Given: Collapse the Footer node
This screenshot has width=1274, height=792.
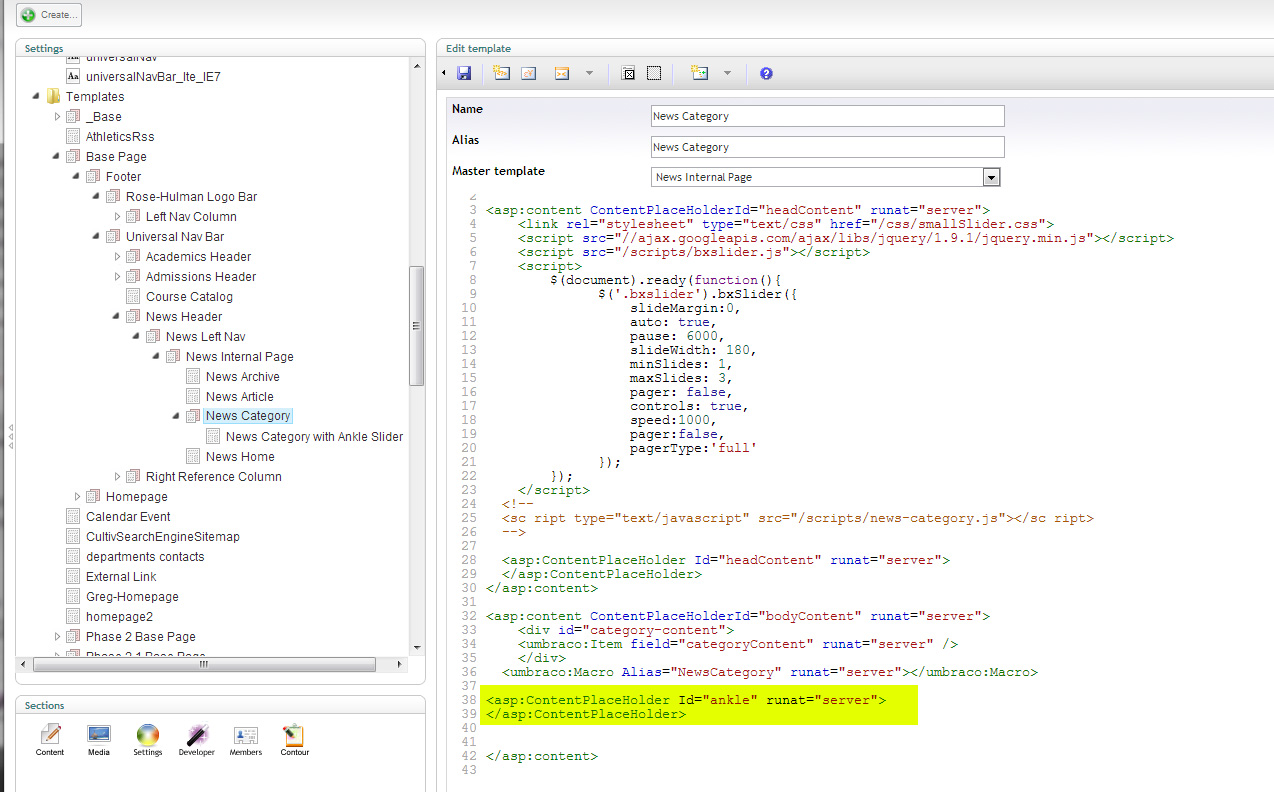Looking at the screenshot, I should (x=77, y=177).
